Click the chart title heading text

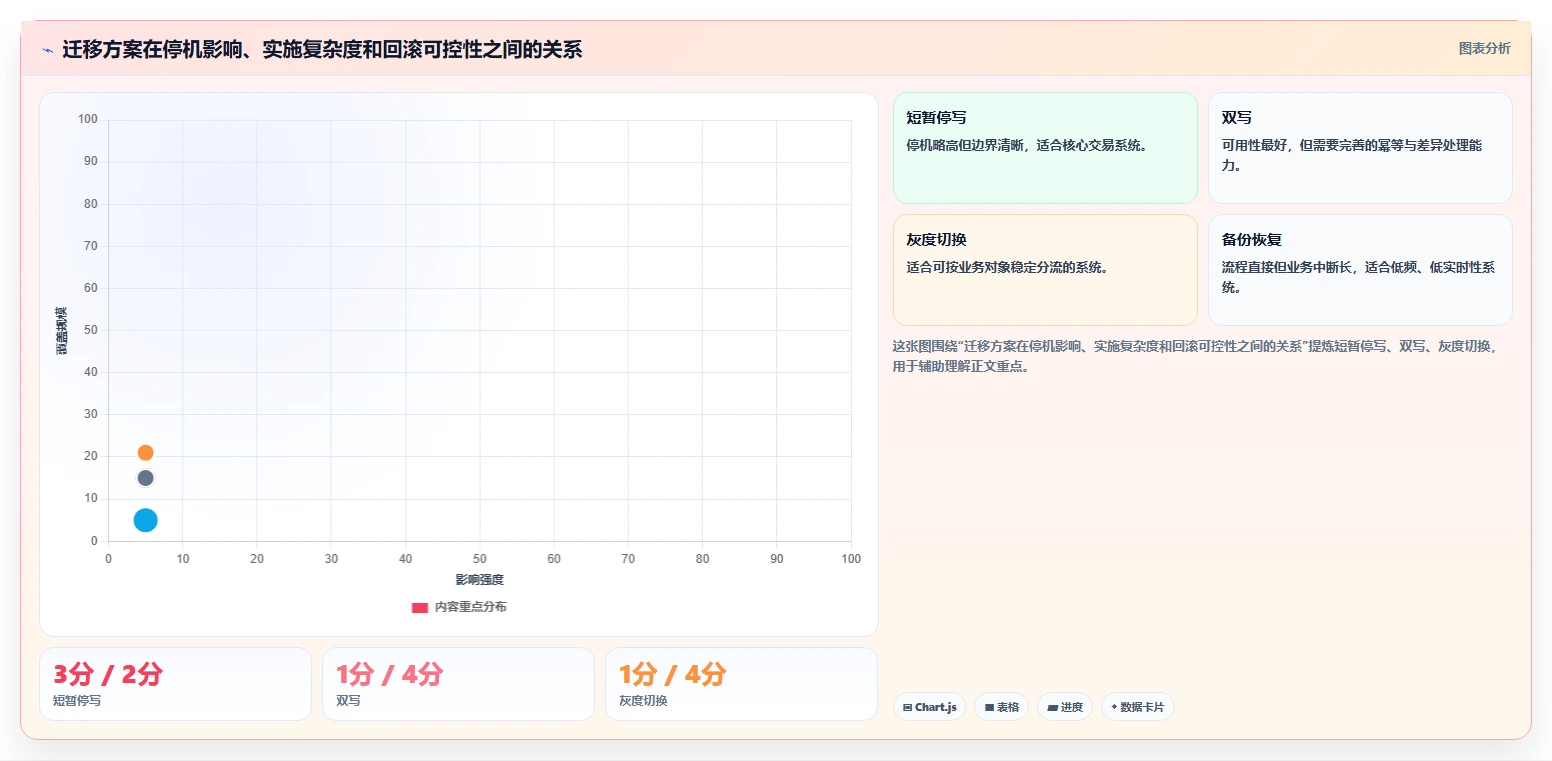coord(322,49)
